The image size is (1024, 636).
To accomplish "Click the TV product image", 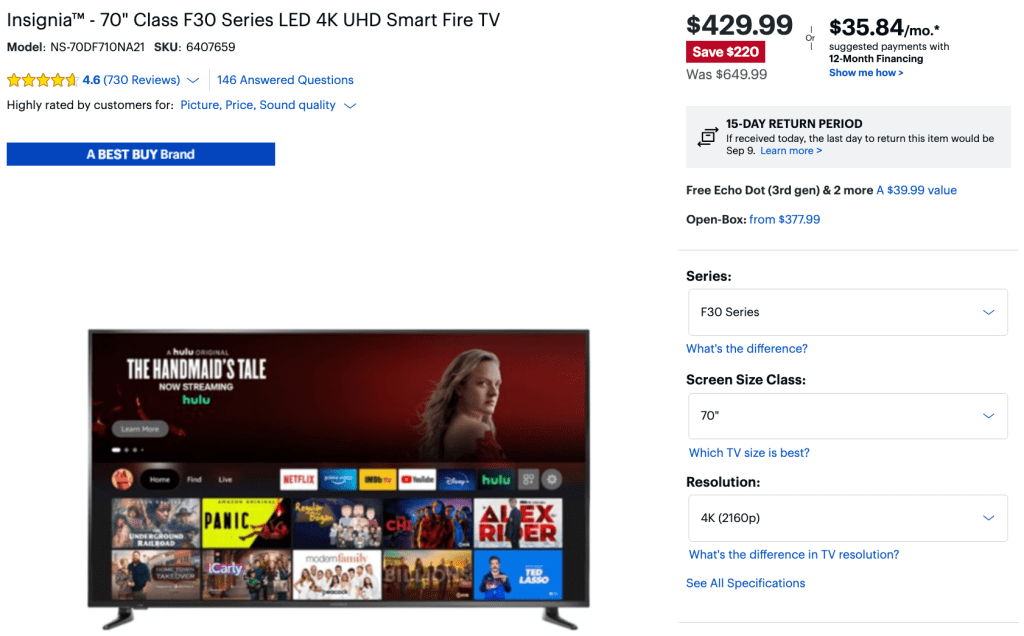I will pyautogui.click(x=338, y=479).
